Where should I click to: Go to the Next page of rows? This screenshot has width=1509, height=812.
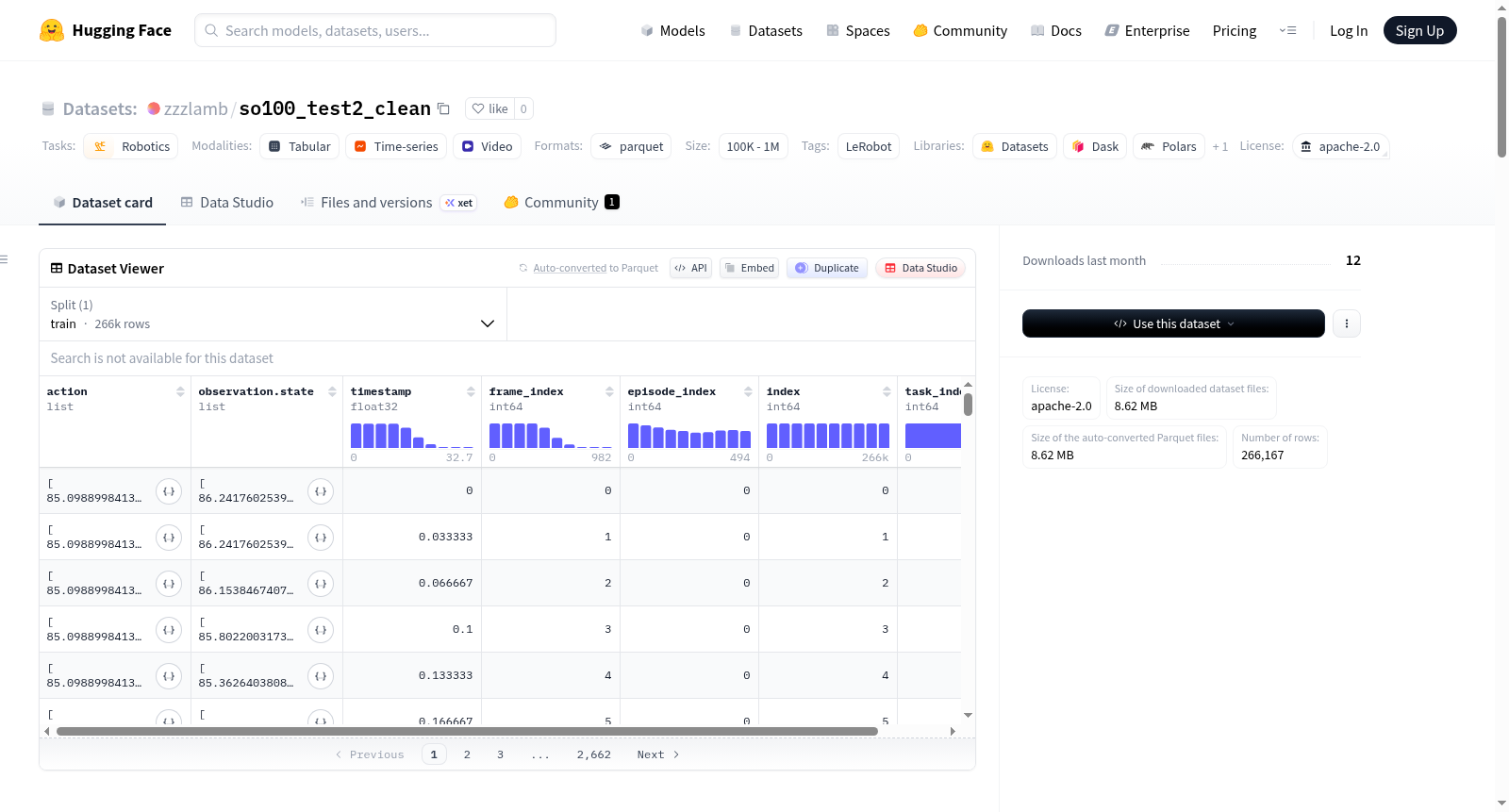(658, 754)
